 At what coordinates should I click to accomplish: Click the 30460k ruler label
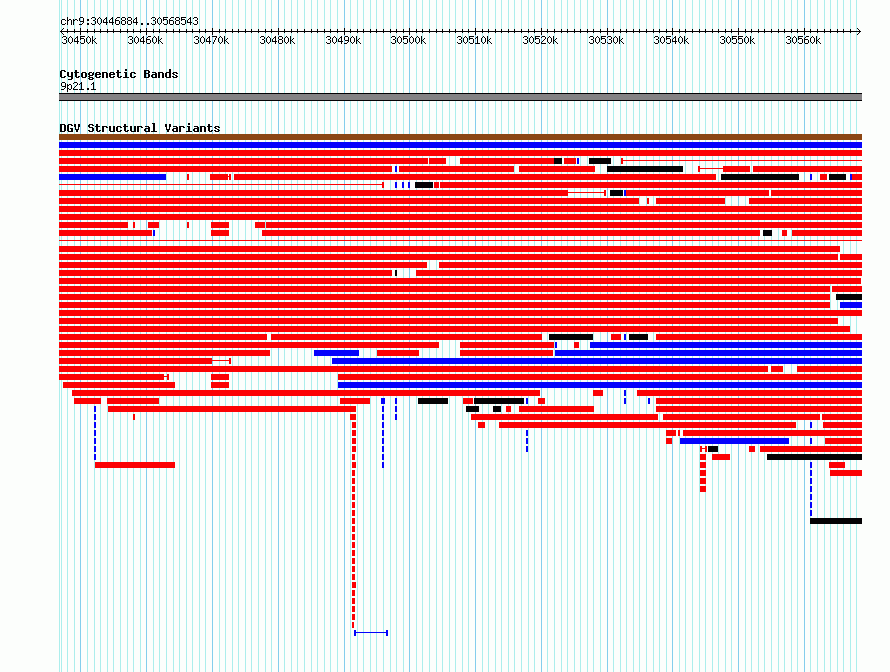(x=145, y=40)
